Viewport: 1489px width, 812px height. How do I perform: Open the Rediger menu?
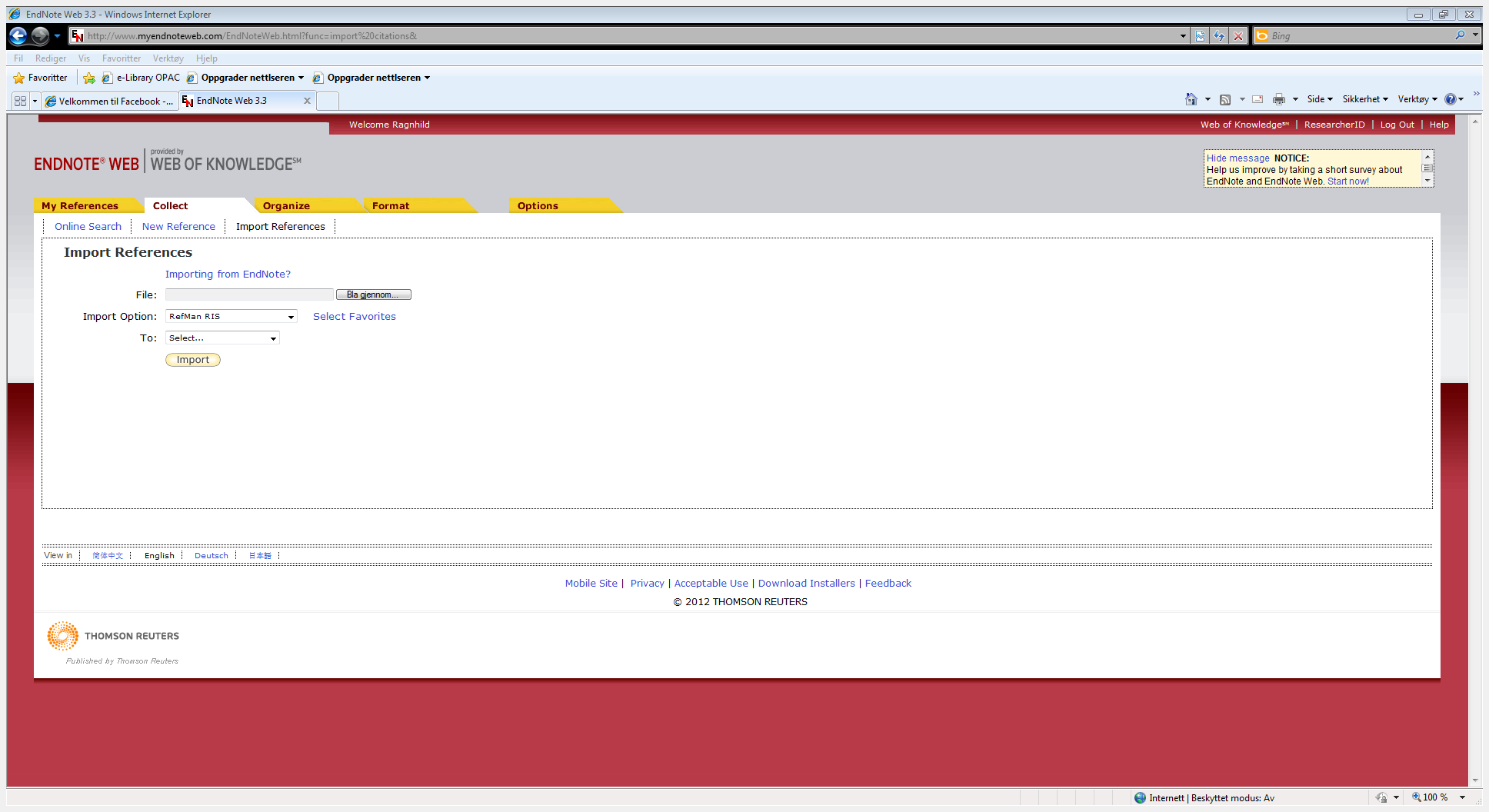51,58
